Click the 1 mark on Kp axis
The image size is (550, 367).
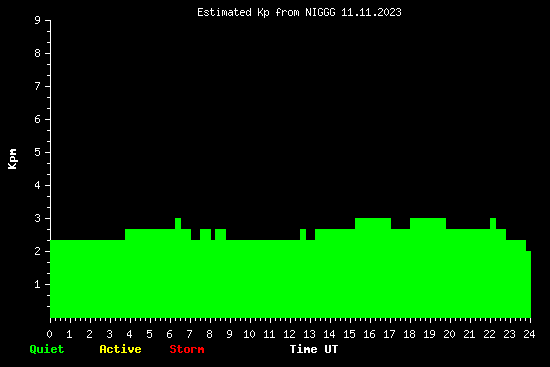(x=38, y=284)
